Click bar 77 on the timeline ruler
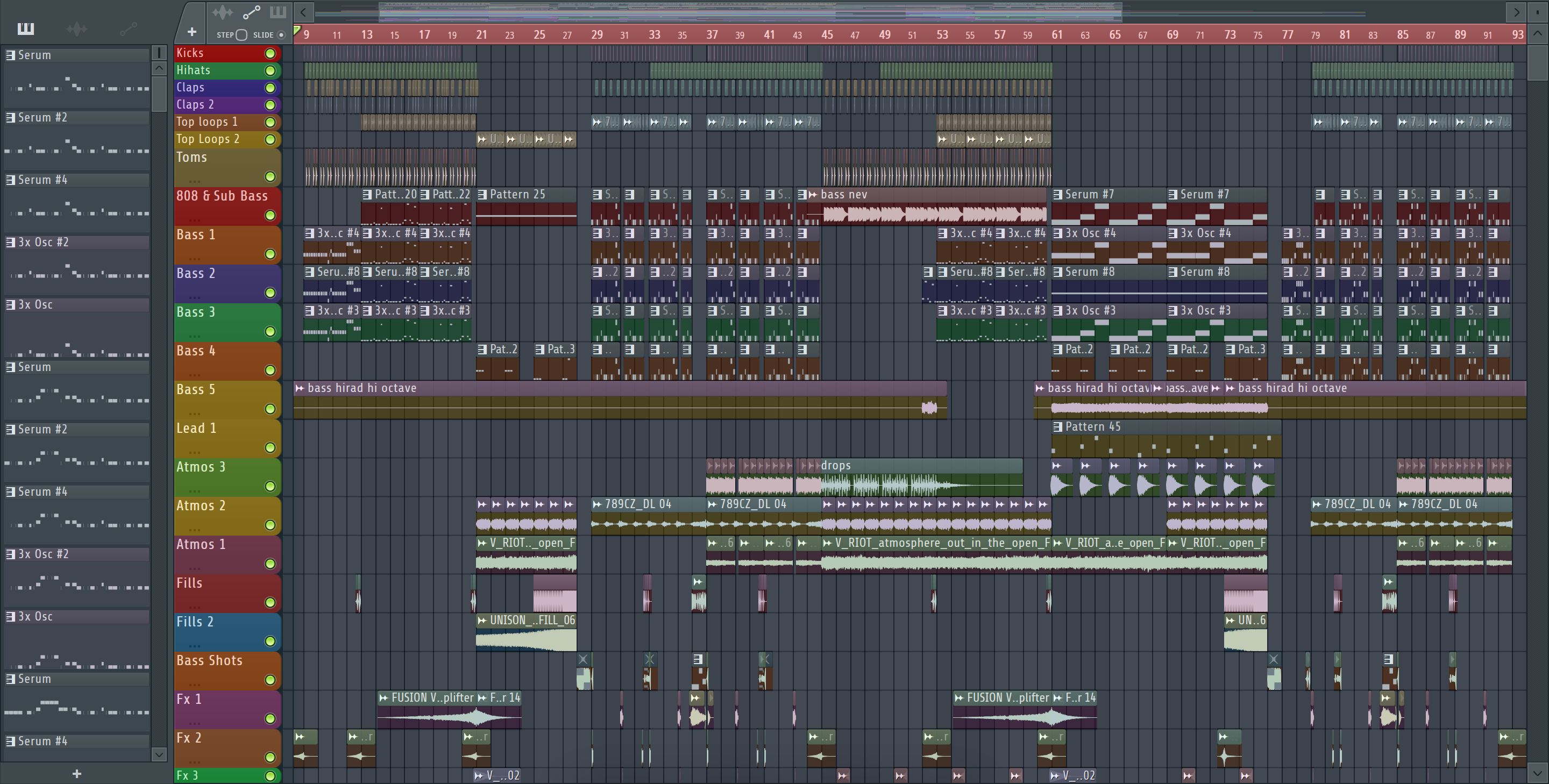 coord(1287,35)
